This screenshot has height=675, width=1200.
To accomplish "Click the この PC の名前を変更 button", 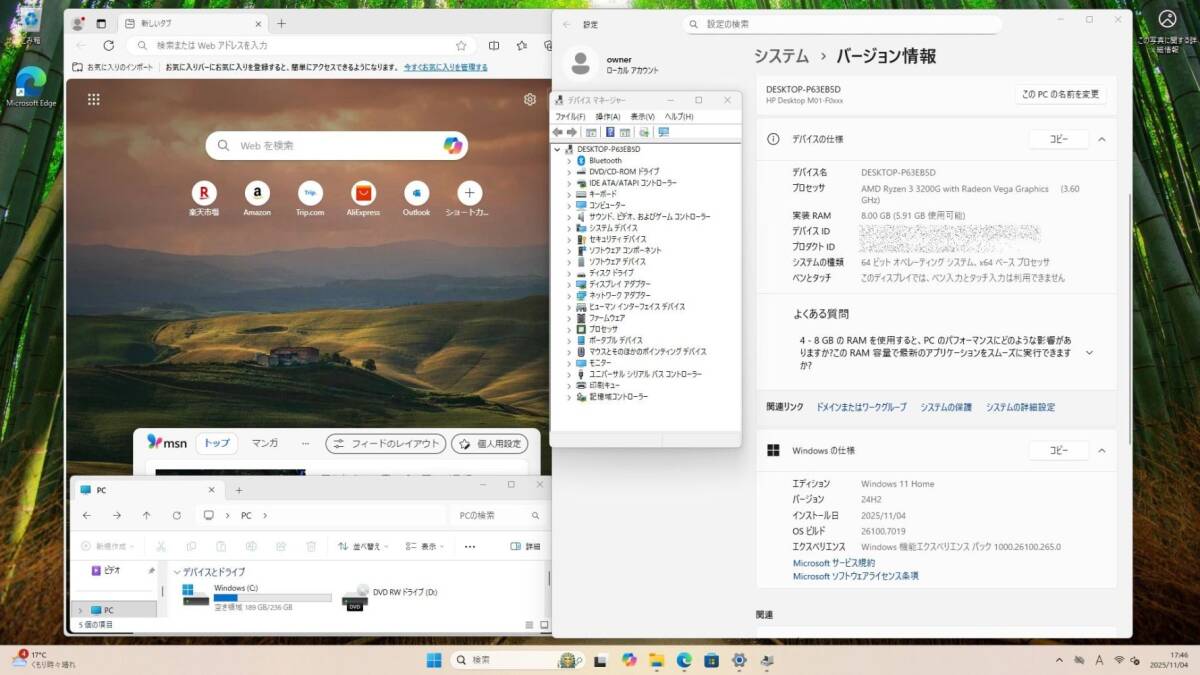I will click(1059, 94).
